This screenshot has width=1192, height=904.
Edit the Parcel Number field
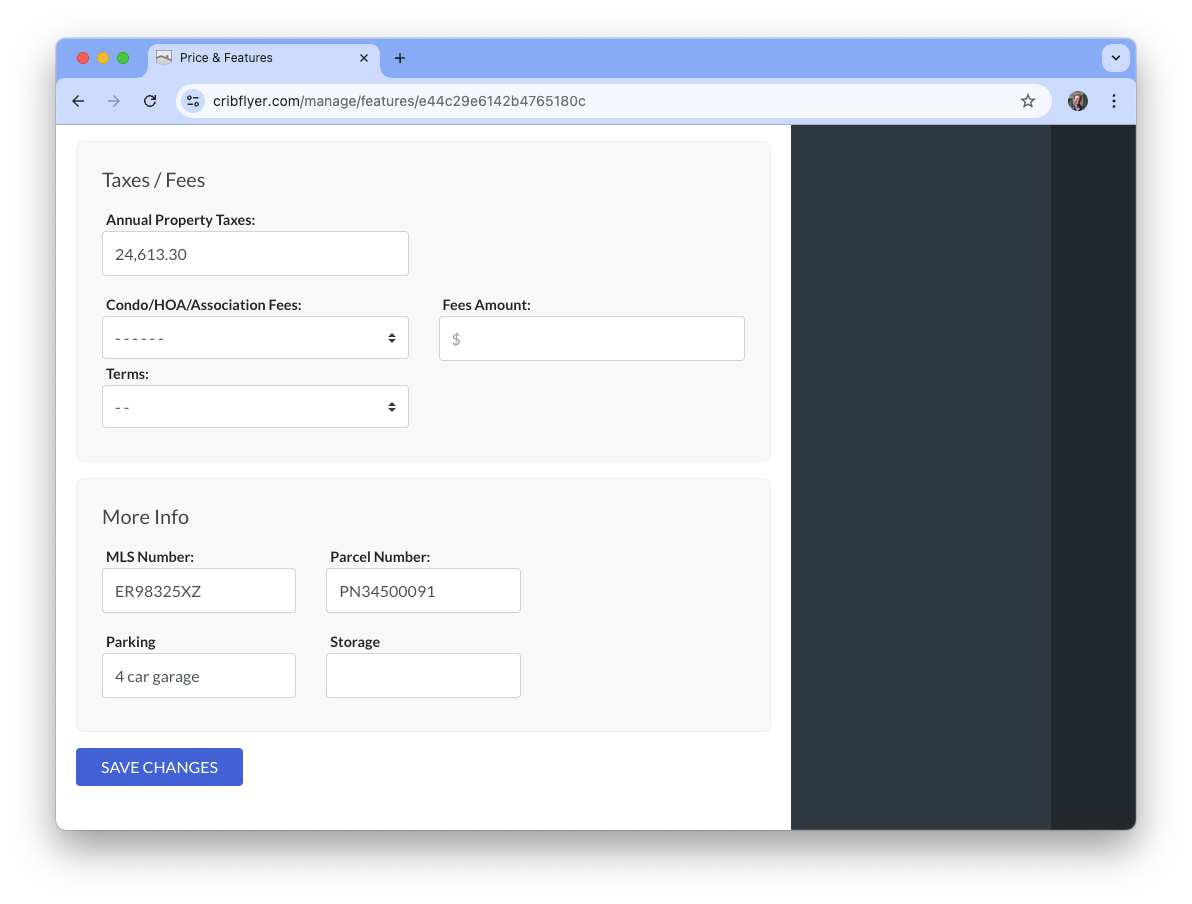(423, 591)
